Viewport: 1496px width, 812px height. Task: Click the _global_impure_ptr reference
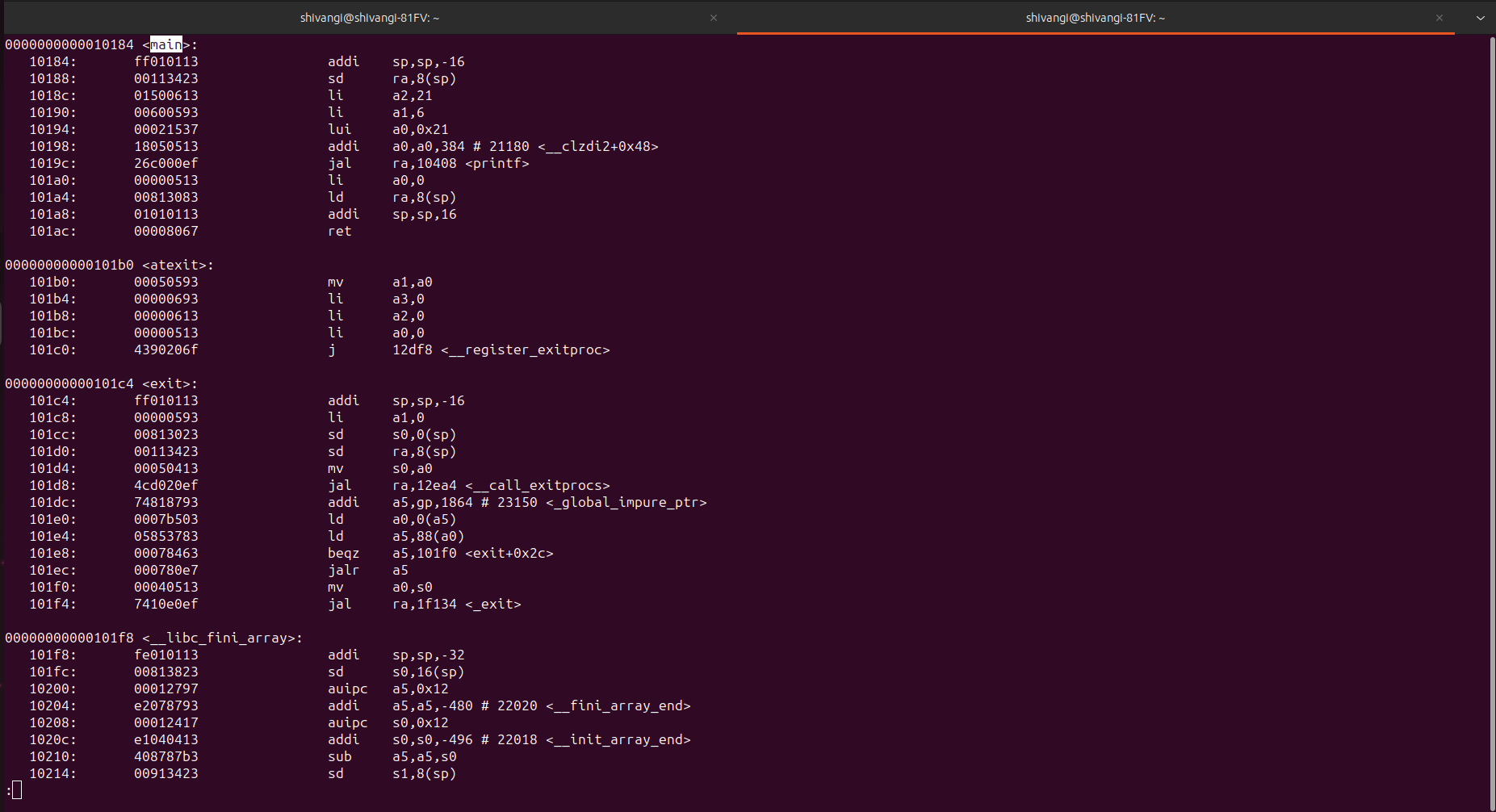[626, 502]
